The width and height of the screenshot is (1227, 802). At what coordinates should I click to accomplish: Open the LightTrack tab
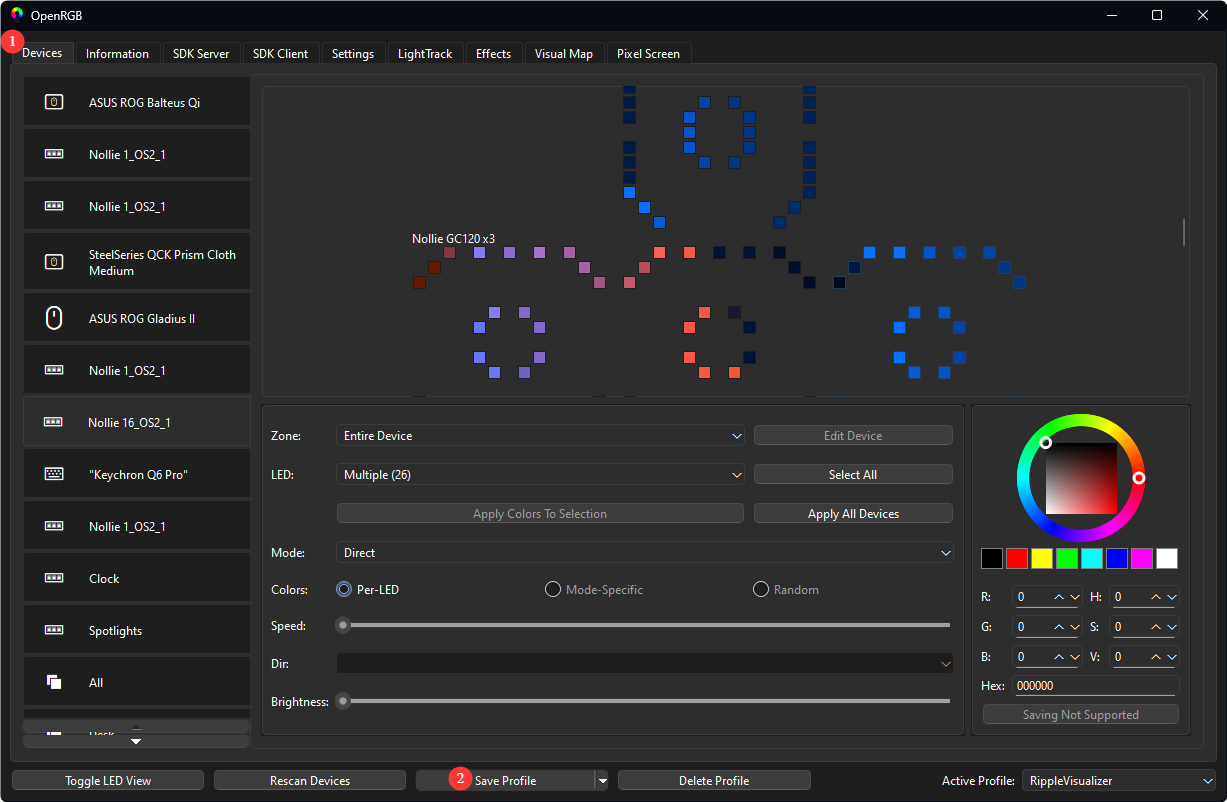point(425,54)
